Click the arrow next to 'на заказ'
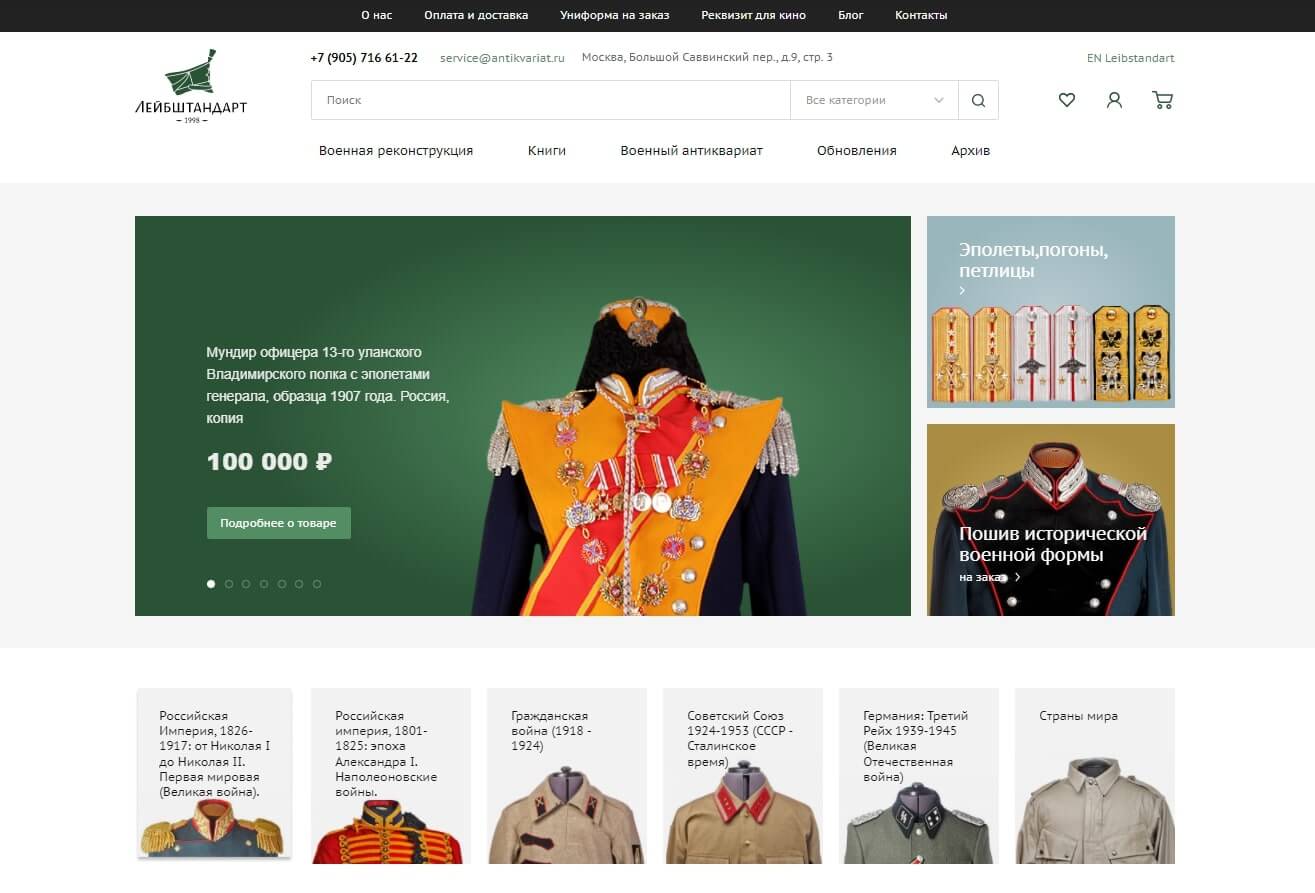The image size is (1315, 893). click(1017, 577)
